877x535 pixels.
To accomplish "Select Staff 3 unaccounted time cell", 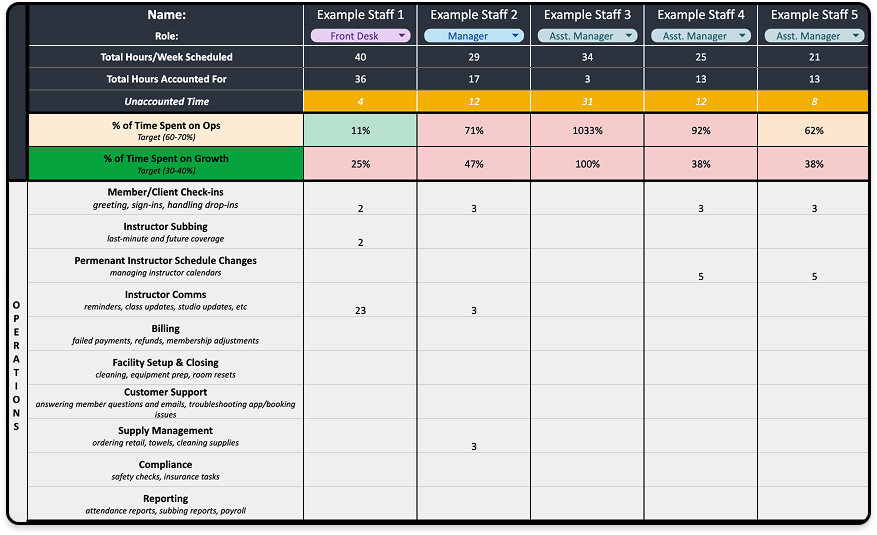I will [587, 101].
